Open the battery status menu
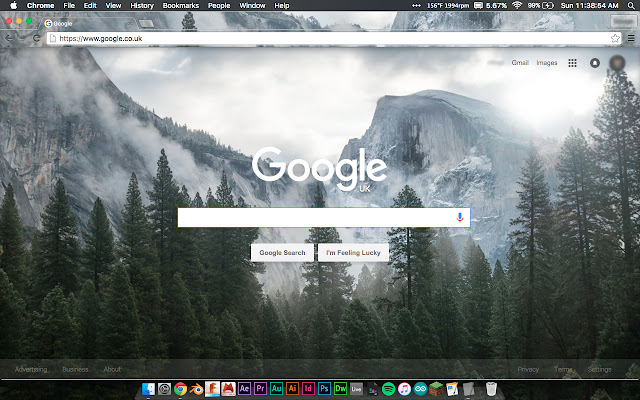The image size is (640, 400). (x=540, y=5)
